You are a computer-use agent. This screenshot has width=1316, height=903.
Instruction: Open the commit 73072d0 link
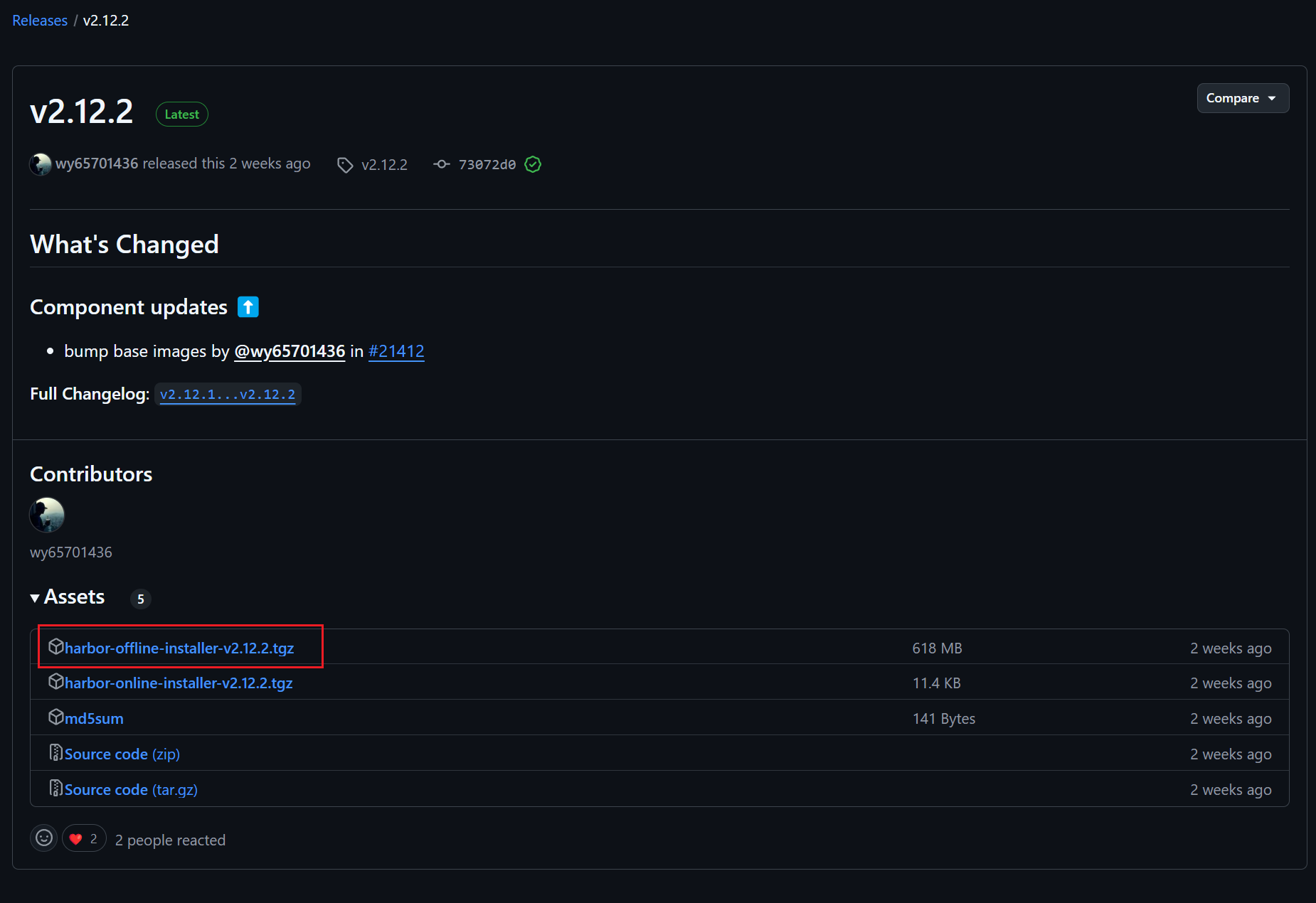487,164
